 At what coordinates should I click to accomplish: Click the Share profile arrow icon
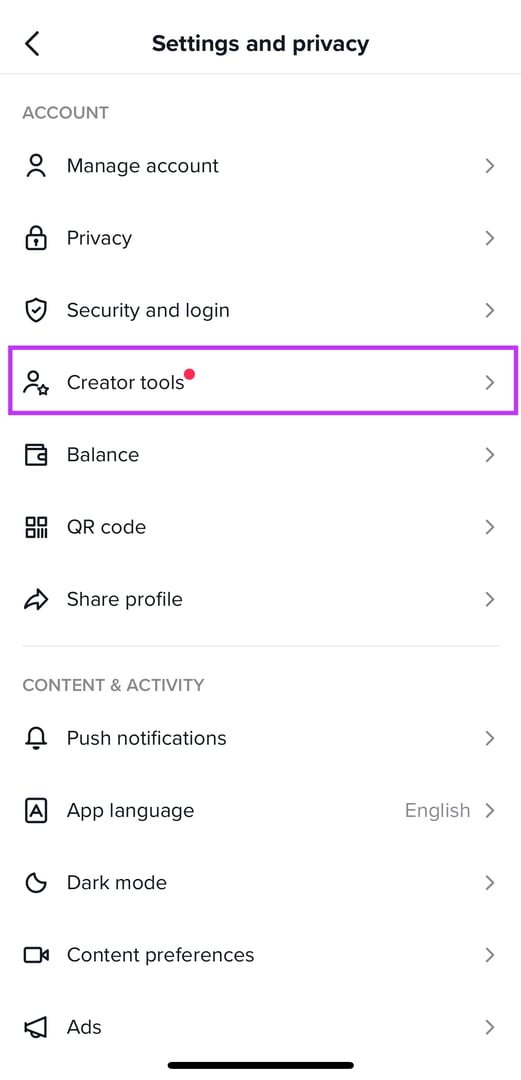tap(36, 599)
